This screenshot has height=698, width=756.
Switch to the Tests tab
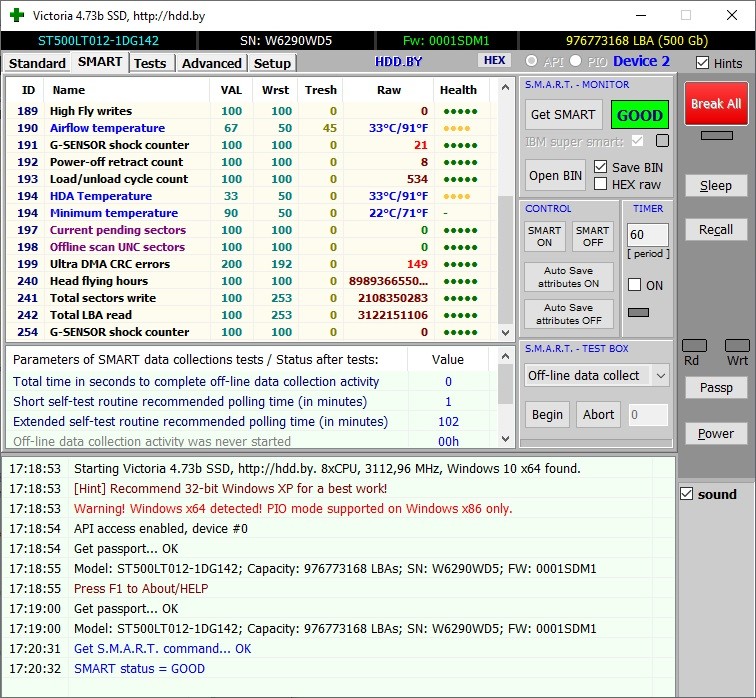click(x=150, y=63)
